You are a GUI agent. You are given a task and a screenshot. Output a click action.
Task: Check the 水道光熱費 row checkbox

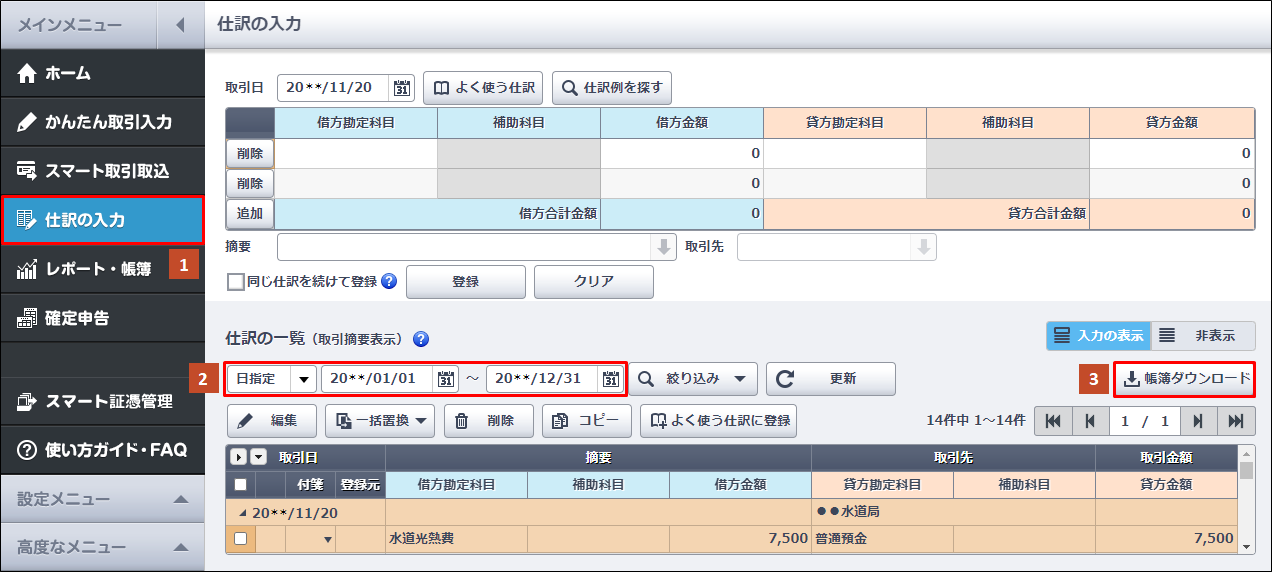(x=240, y=538)
